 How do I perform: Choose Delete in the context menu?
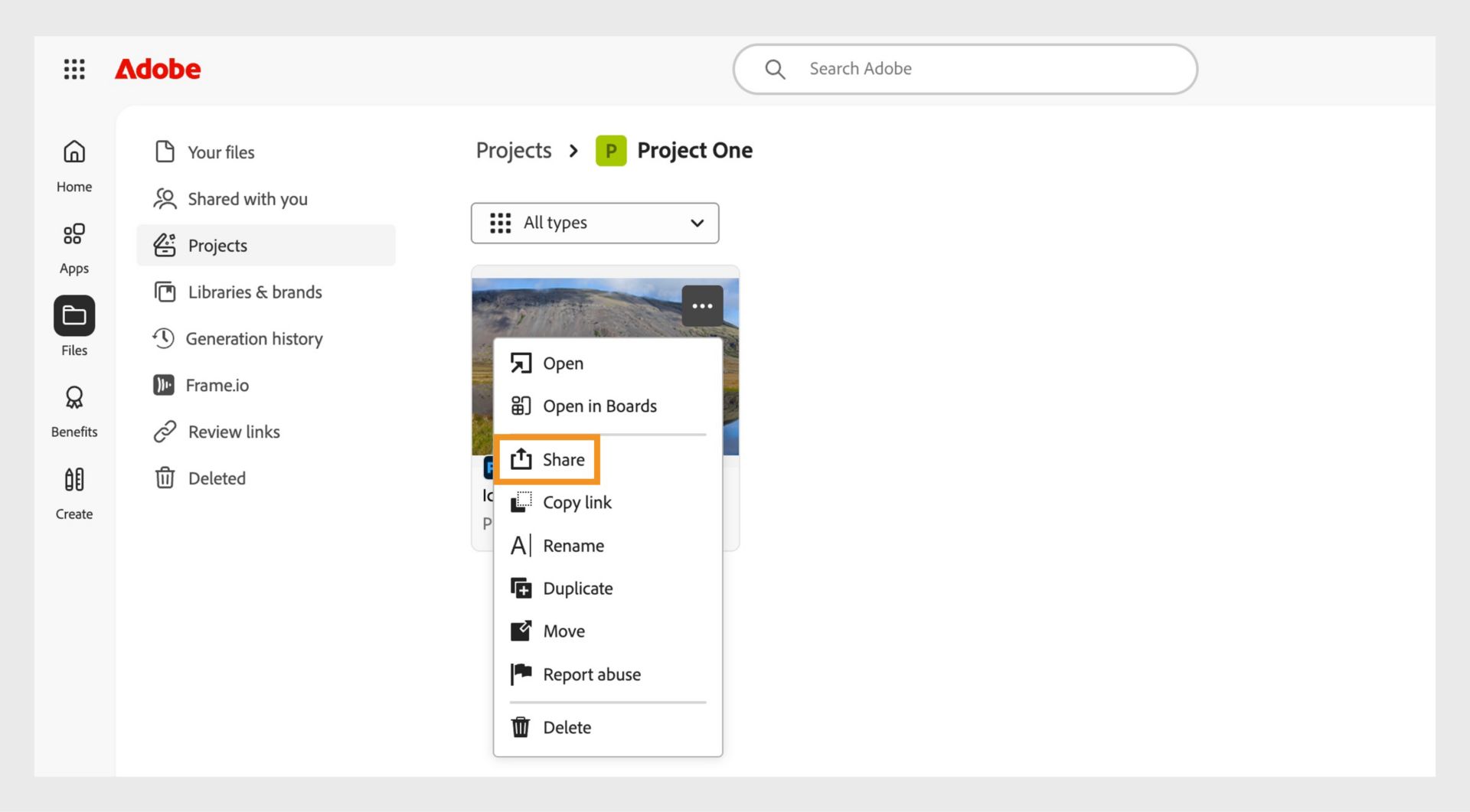point(608,728)
